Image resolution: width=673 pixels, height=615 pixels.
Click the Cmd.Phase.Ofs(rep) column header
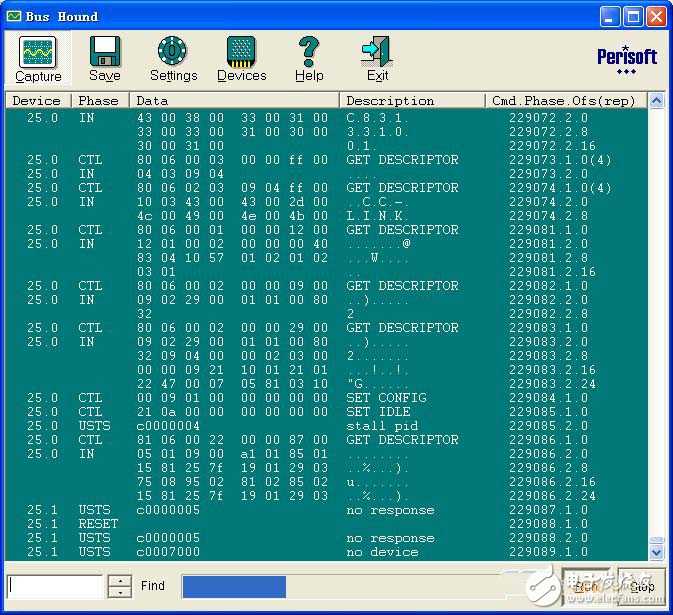pyautogui.click(x=566, y=100)
